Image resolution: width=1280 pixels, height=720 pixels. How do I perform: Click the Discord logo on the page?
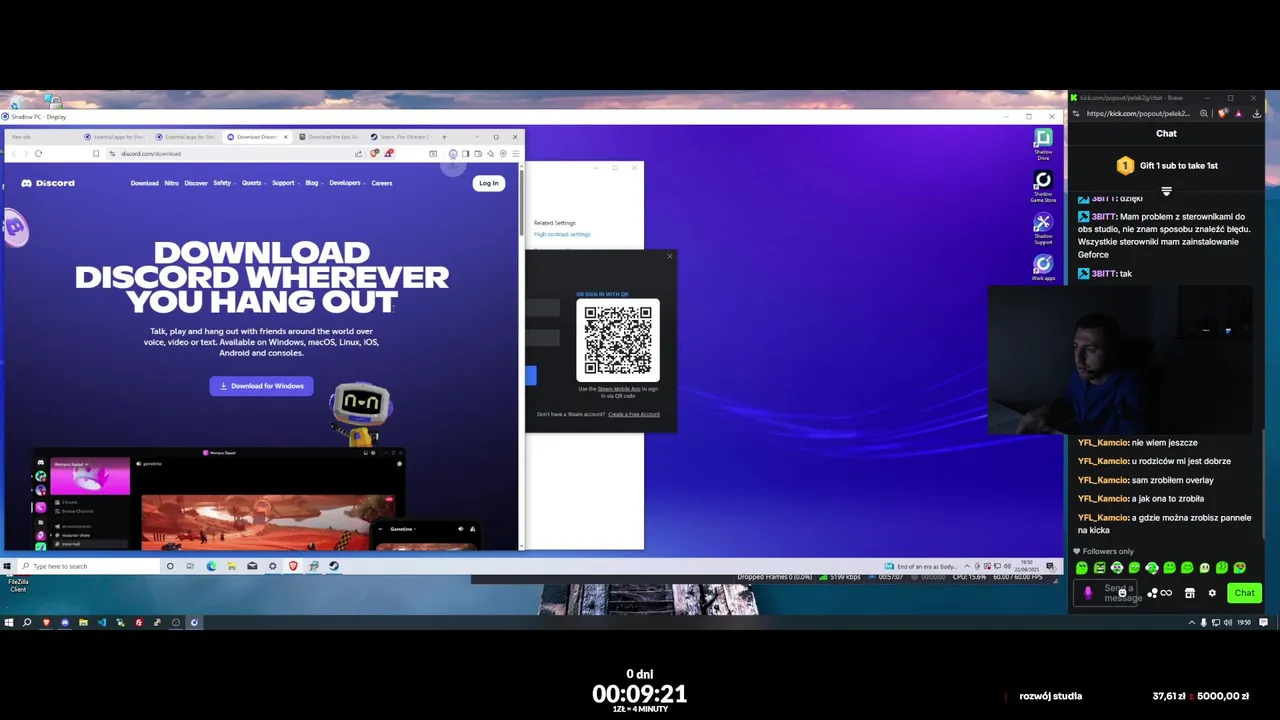pos(48,183)
